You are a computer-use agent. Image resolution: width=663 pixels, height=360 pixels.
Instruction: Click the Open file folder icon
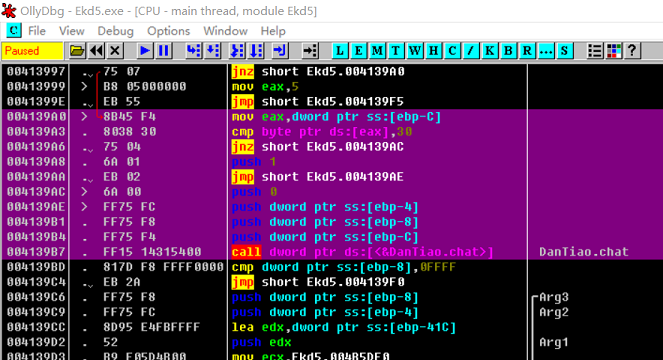(x=77, y=51)
